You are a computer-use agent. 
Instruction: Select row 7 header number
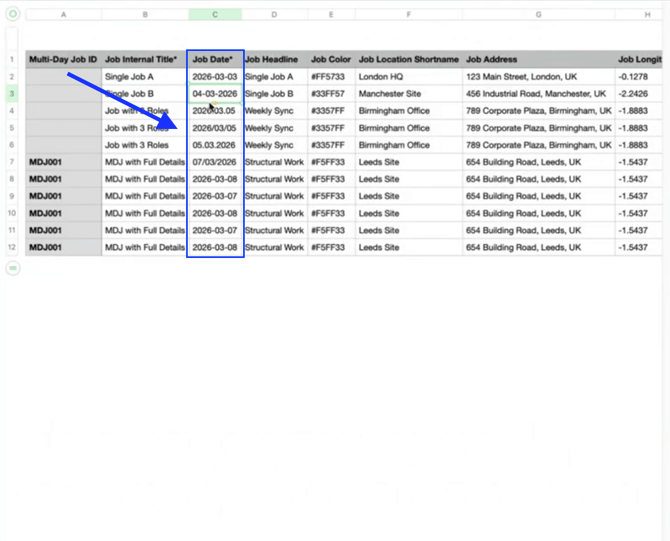[x=12, y=162]
